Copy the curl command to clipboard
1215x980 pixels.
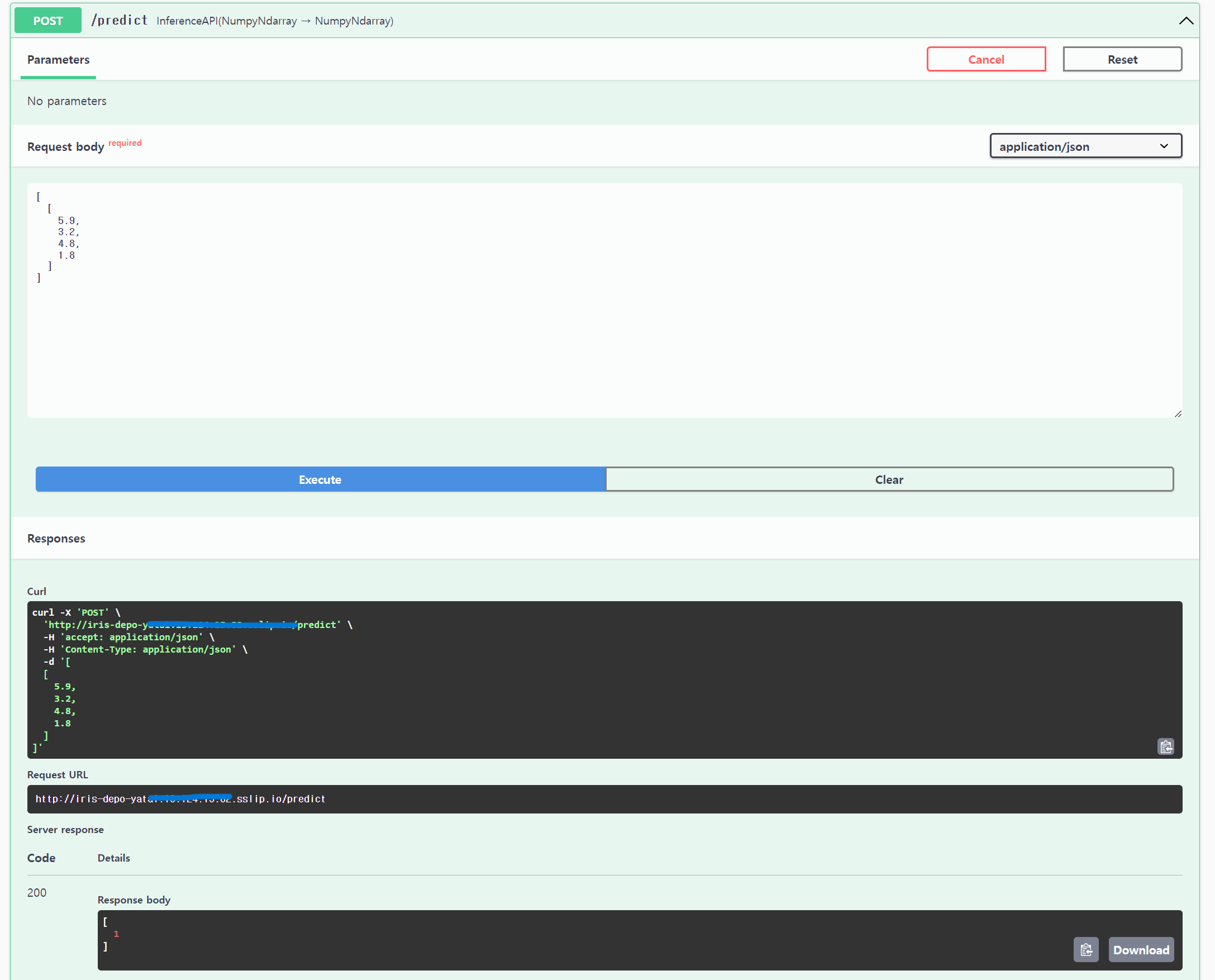1165,746
